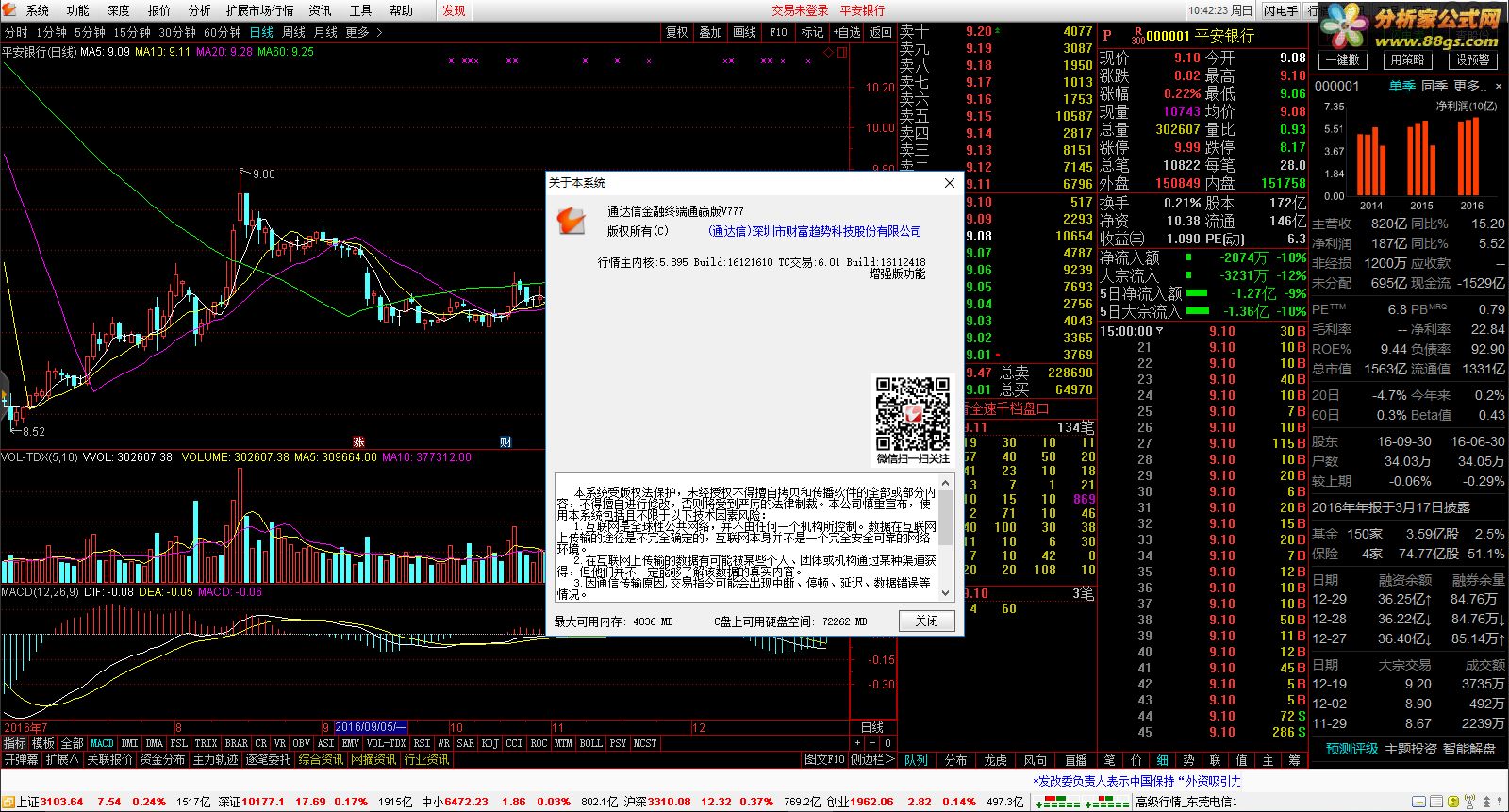Add stock with +自选 button
The image size is (1509, 812).
pyautogui.click(x=846, y=32)
